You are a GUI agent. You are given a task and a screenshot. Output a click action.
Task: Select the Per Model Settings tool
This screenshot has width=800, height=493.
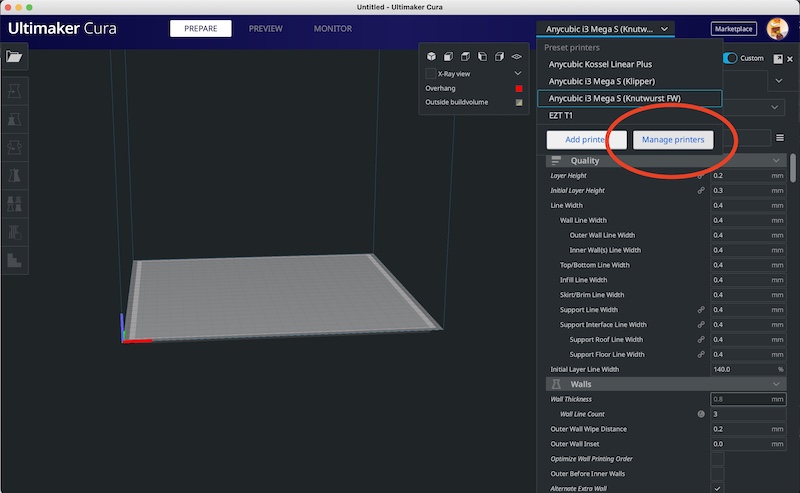14,204
